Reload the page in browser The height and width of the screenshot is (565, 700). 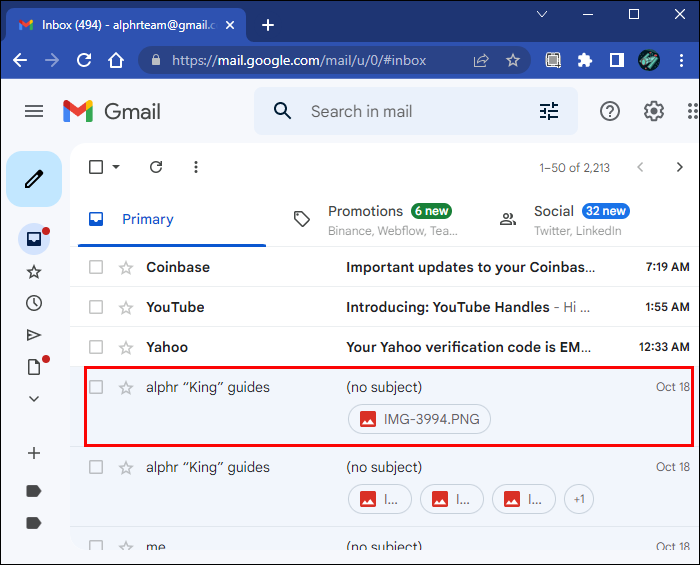[84, 60]
